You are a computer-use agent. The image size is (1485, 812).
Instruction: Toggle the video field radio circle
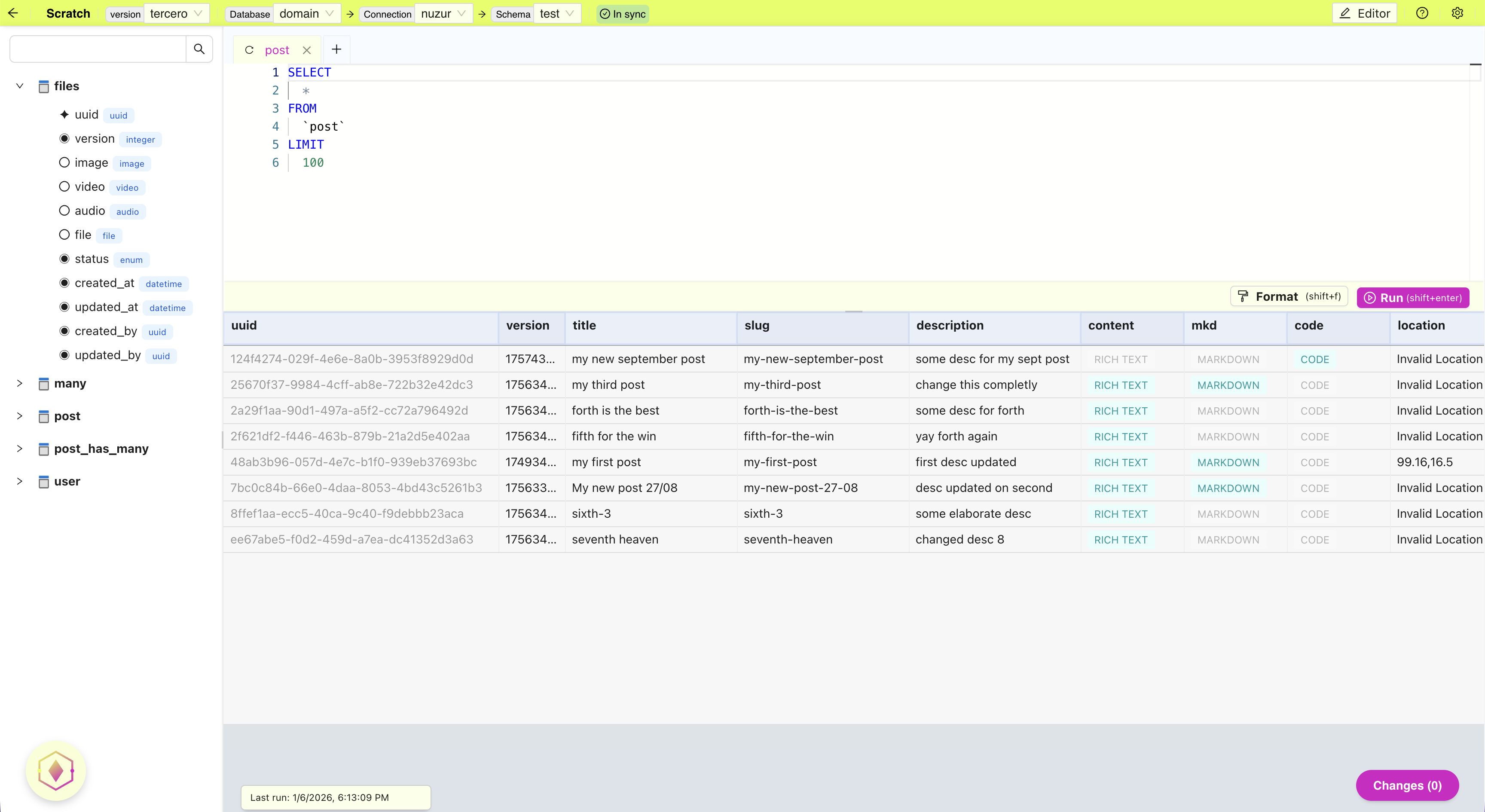click(x=64, y=187)
